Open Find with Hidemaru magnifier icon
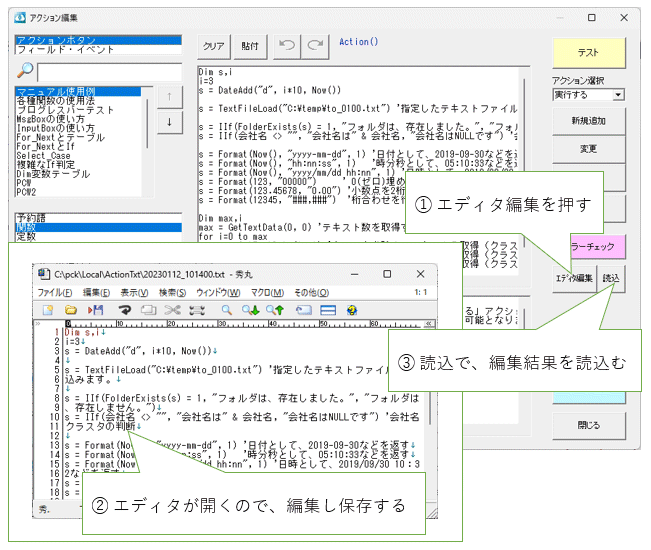 click(x=226, y=310)
